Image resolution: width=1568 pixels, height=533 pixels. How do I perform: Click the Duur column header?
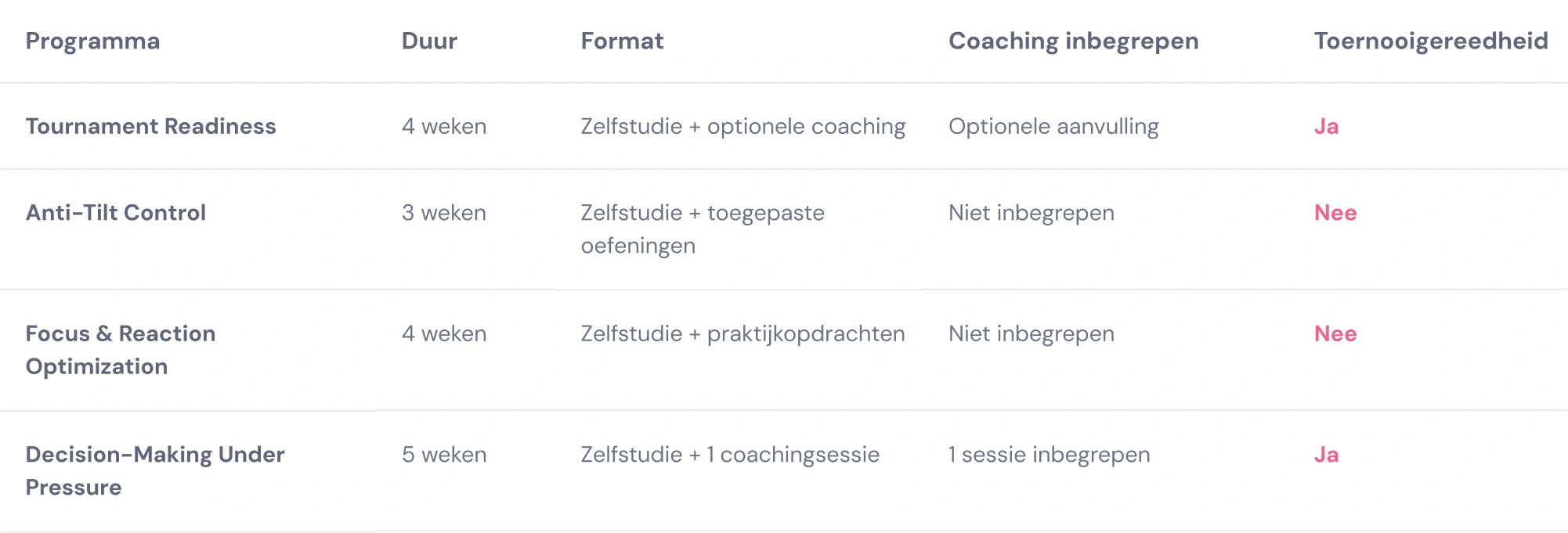pyautogui.click(x=429, y=41)
